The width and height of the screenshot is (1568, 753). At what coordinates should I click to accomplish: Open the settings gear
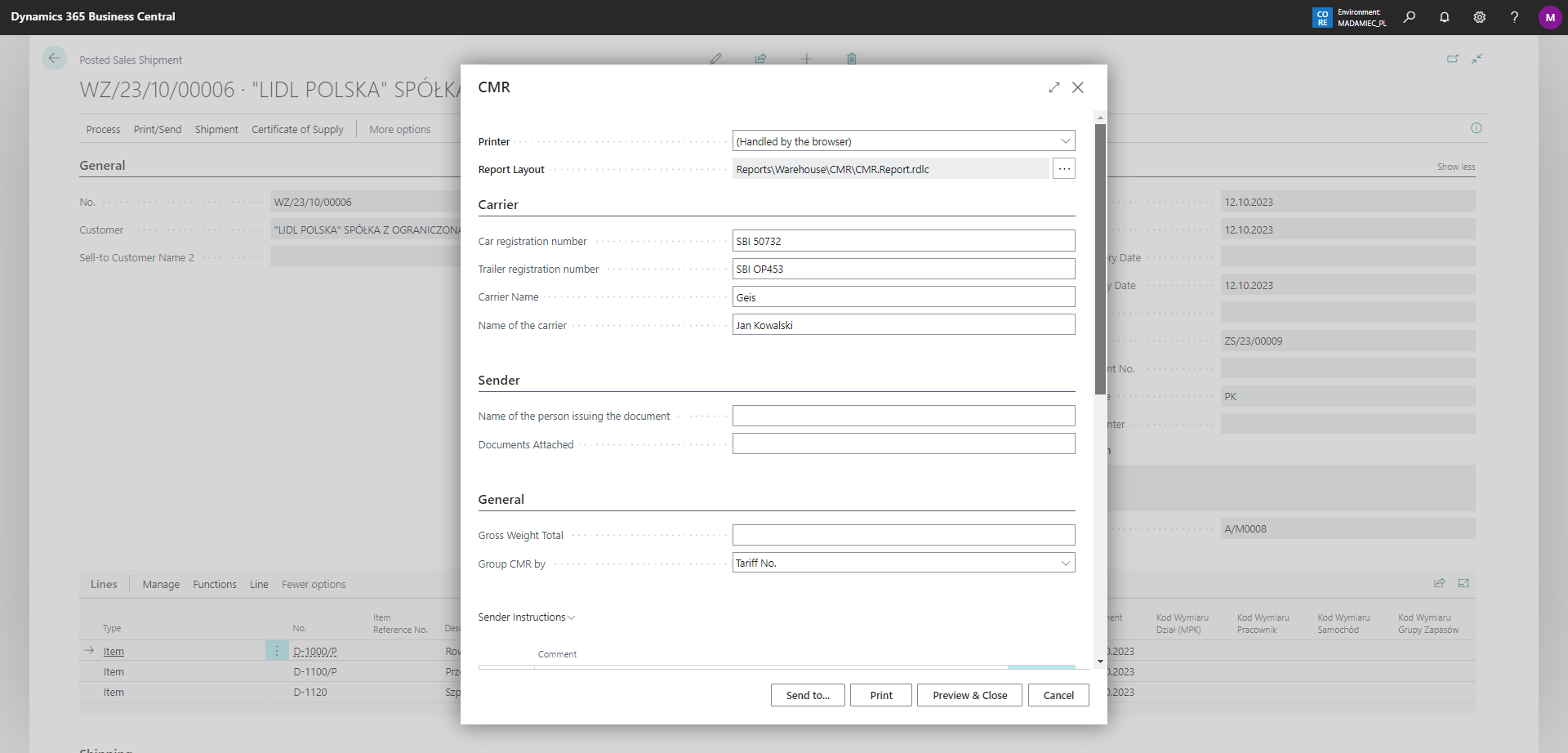pos(1479,17)
